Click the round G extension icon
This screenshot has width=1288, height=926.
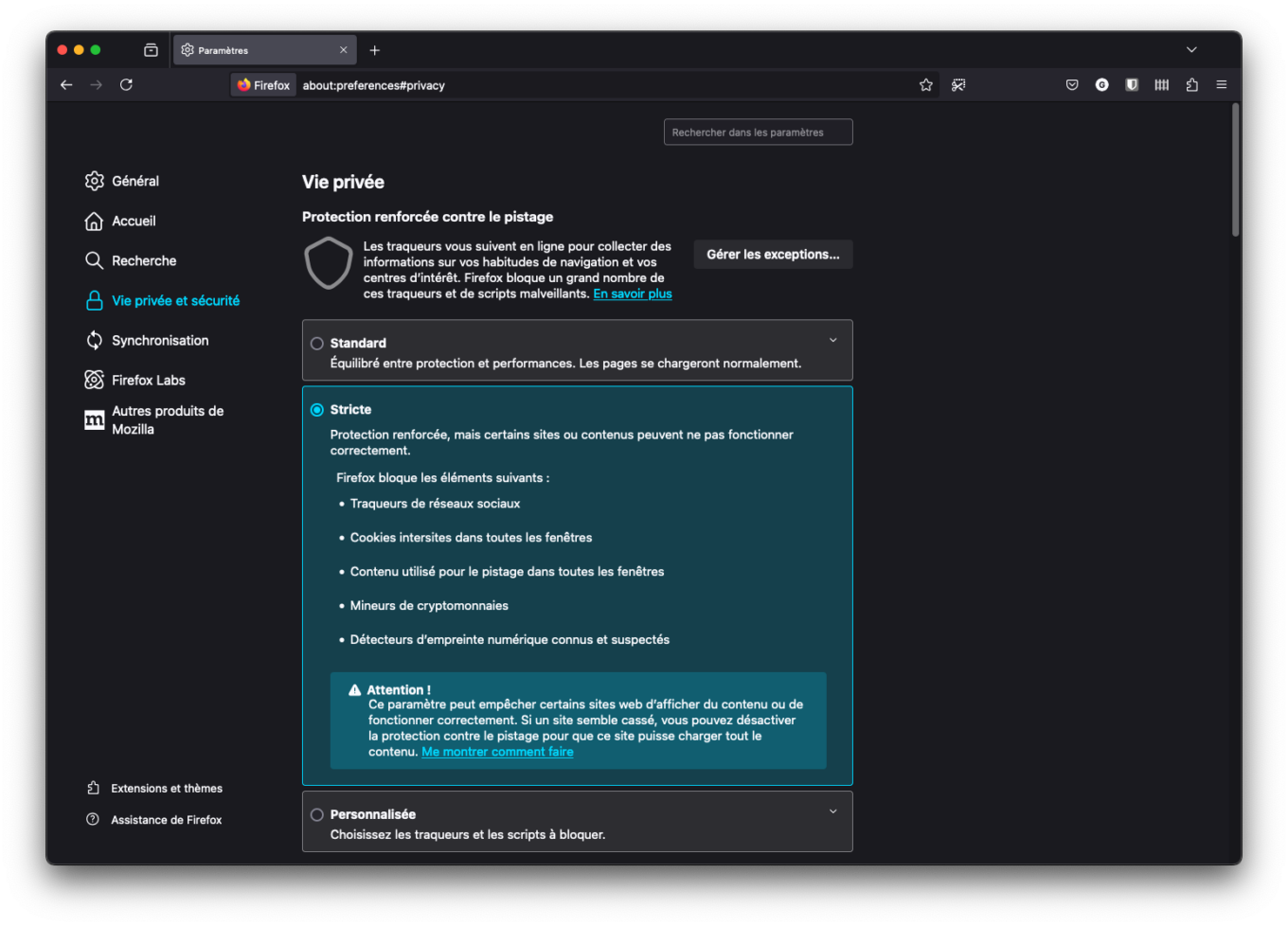coord(1101,85)
